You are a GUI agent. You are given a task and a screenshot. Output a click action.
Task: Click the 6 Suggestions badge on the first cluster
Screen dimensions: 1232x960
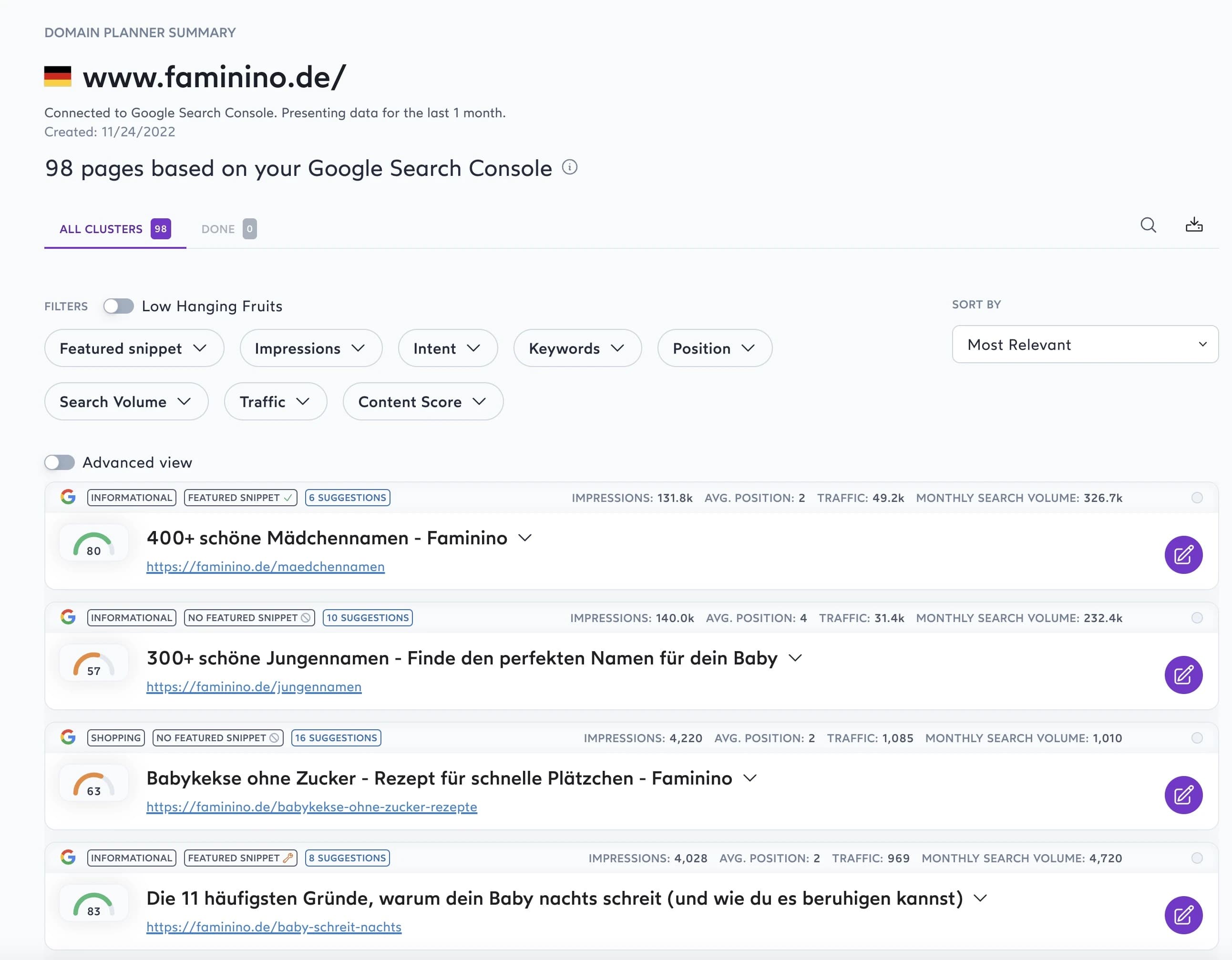pos(348,498)
